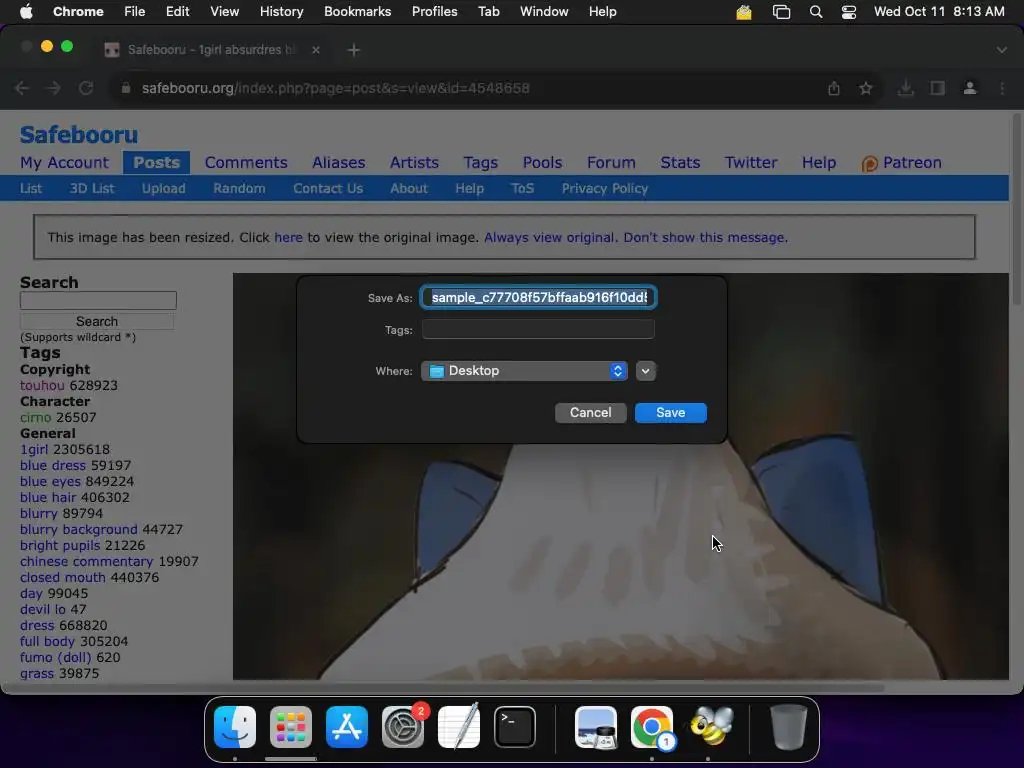Viewport: 1024px width, 768px height.
Task: Click the Upload submenu link
Action: pos(163,189)
